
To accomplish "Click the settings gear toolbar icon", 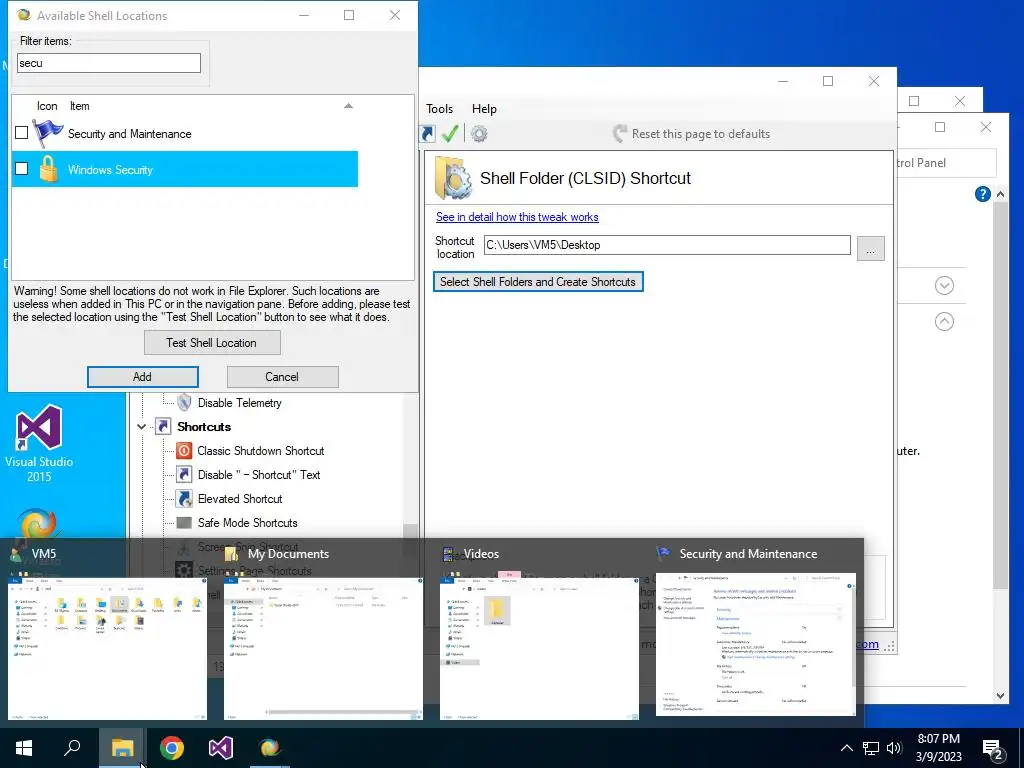I will point(479,134).
